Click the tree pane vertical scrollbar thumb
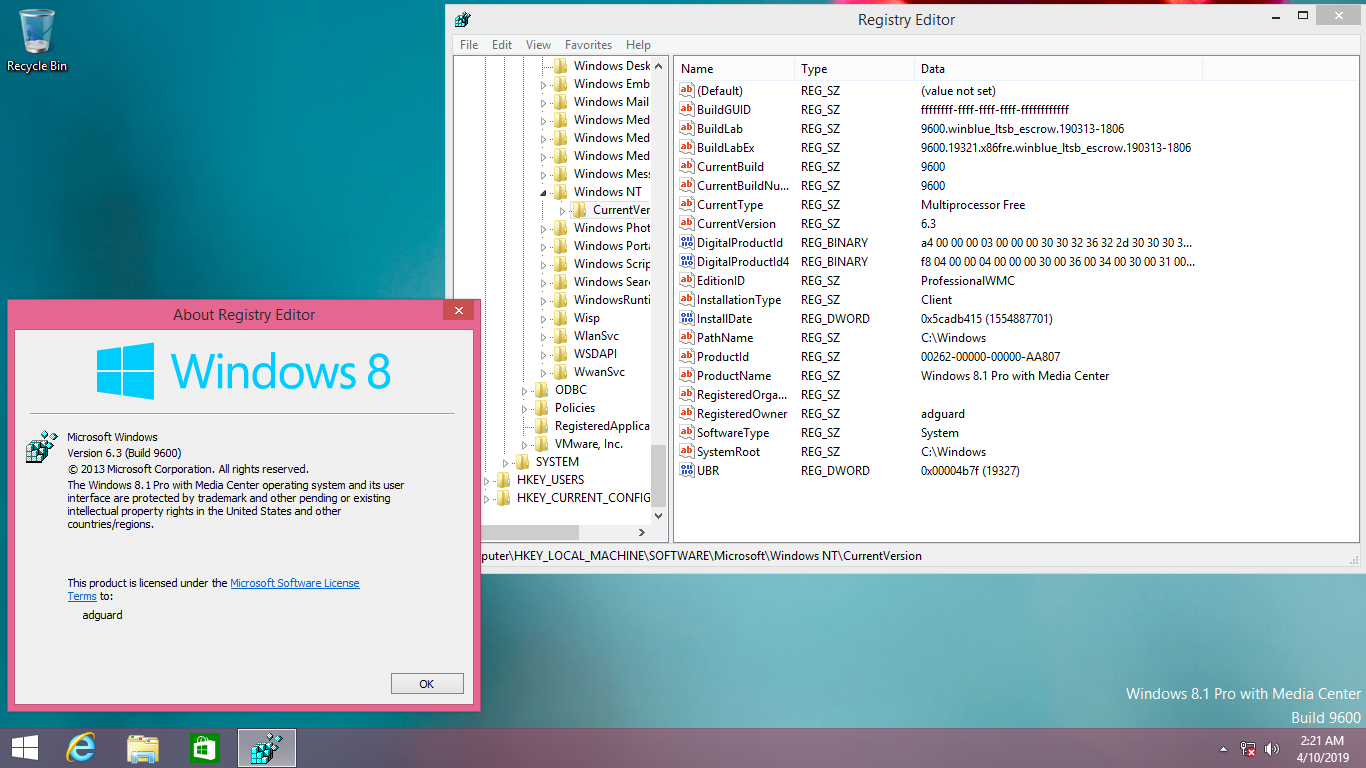 pos(658,476)
